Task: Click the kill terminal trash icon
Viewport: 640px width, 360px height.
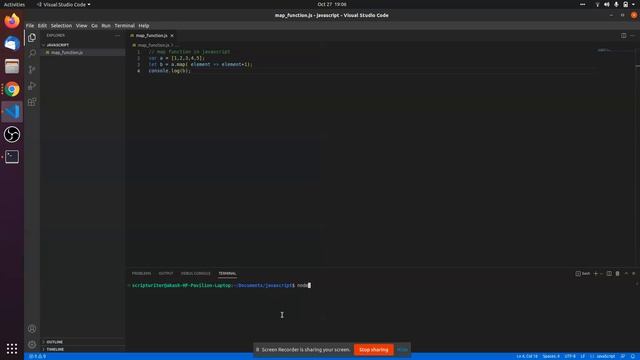Action: point(617,273)
